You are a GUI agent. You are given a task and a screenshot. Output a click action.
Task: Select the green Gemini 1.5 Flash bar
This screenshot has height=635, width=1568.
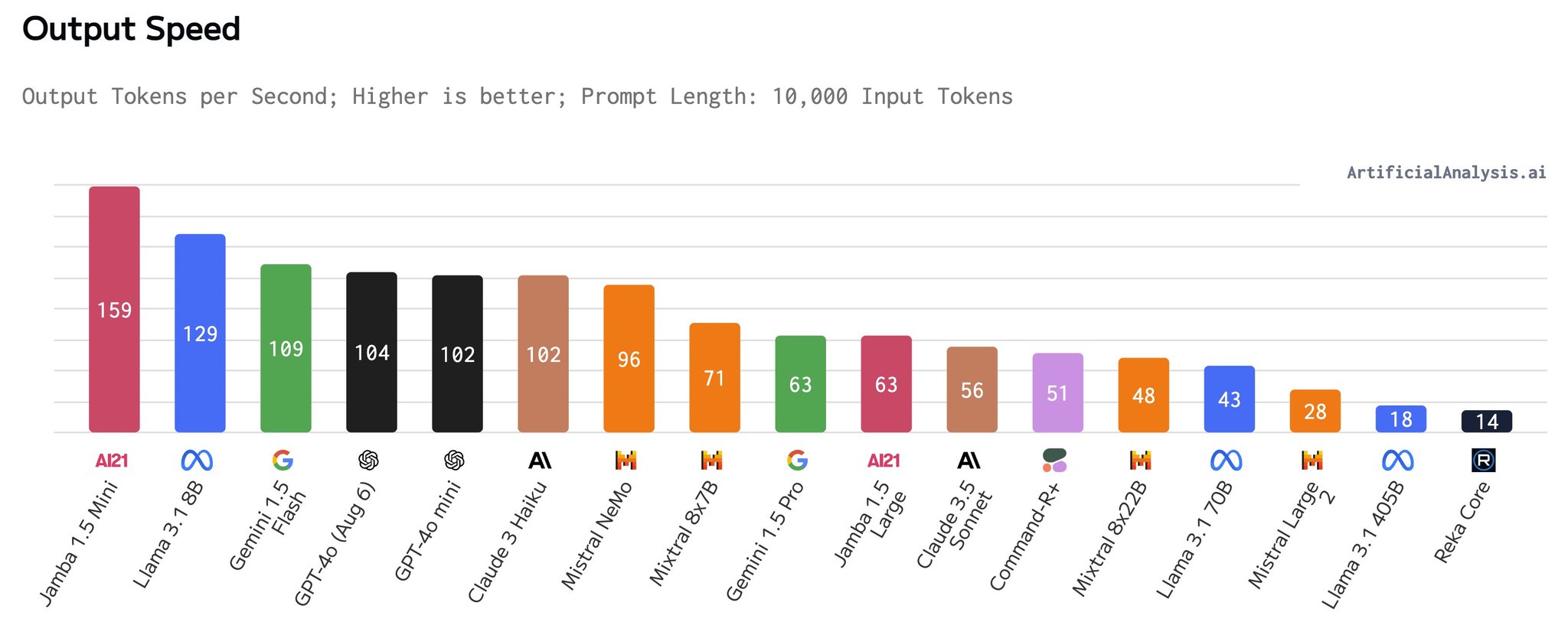pos(286,348)
